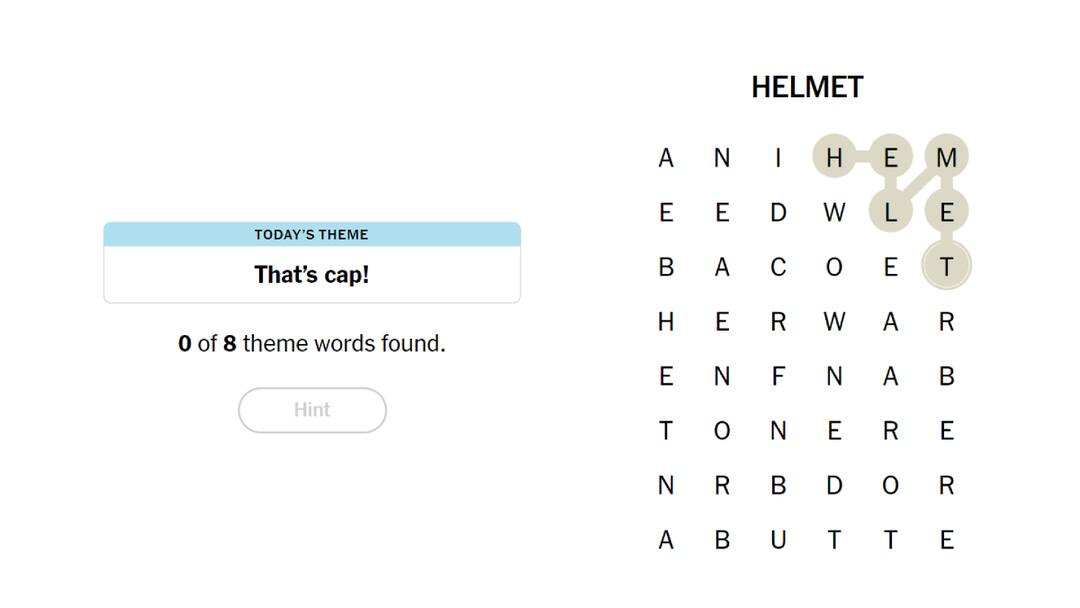Select the letter D in the second row
The image size is (1080, 608).
click(x=777, y=212)
